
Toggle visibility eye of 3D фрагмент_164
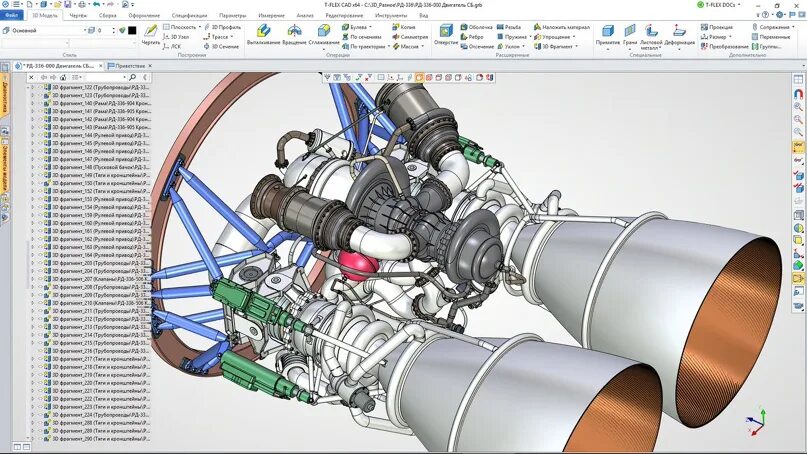[x=40, y=255]
